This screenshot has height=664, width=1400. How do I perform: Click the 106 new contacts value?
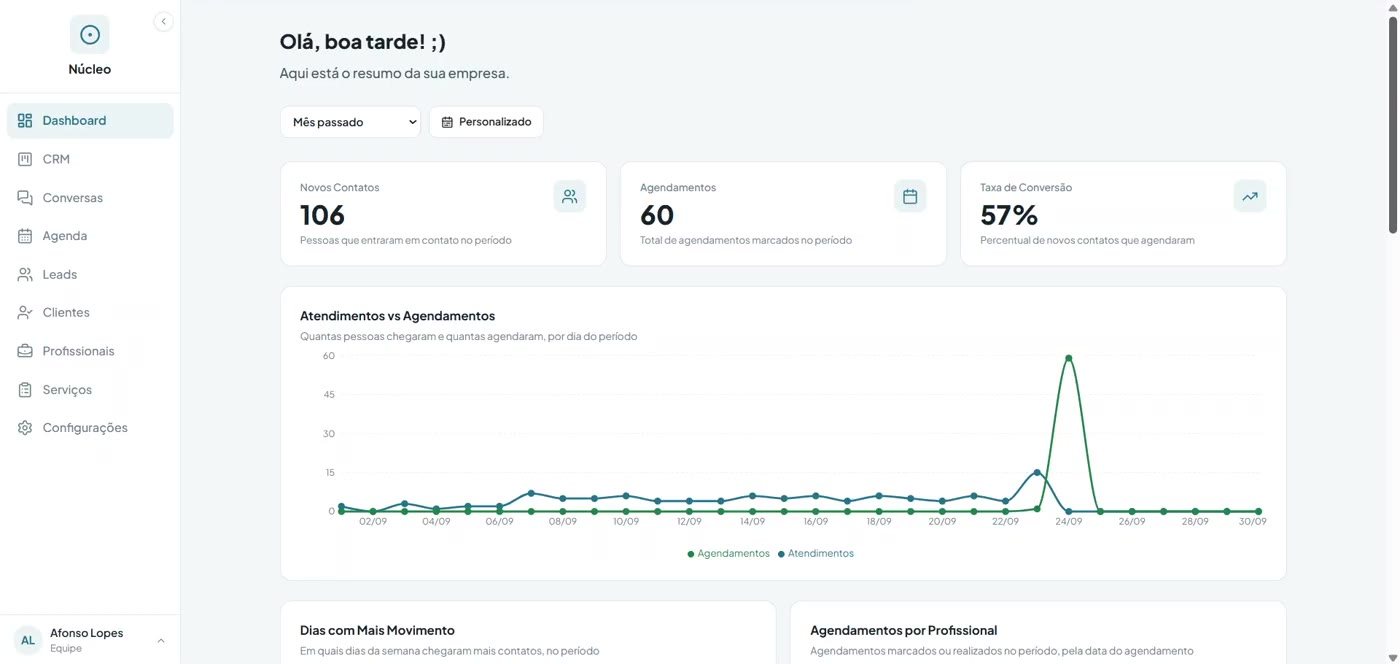322,215
